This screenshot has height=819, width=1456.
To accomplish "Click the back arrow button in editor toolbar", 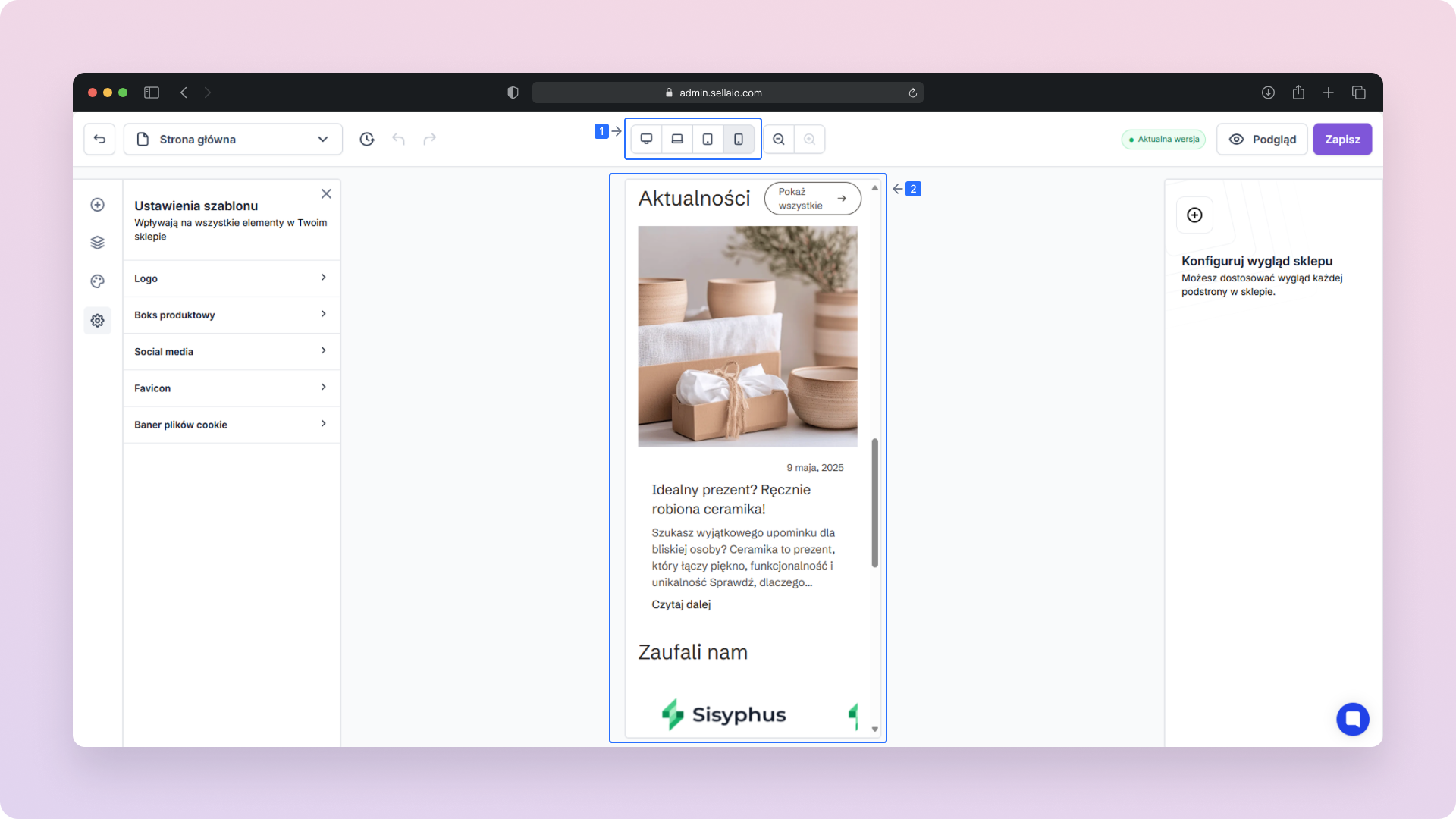I will [99, 139].
